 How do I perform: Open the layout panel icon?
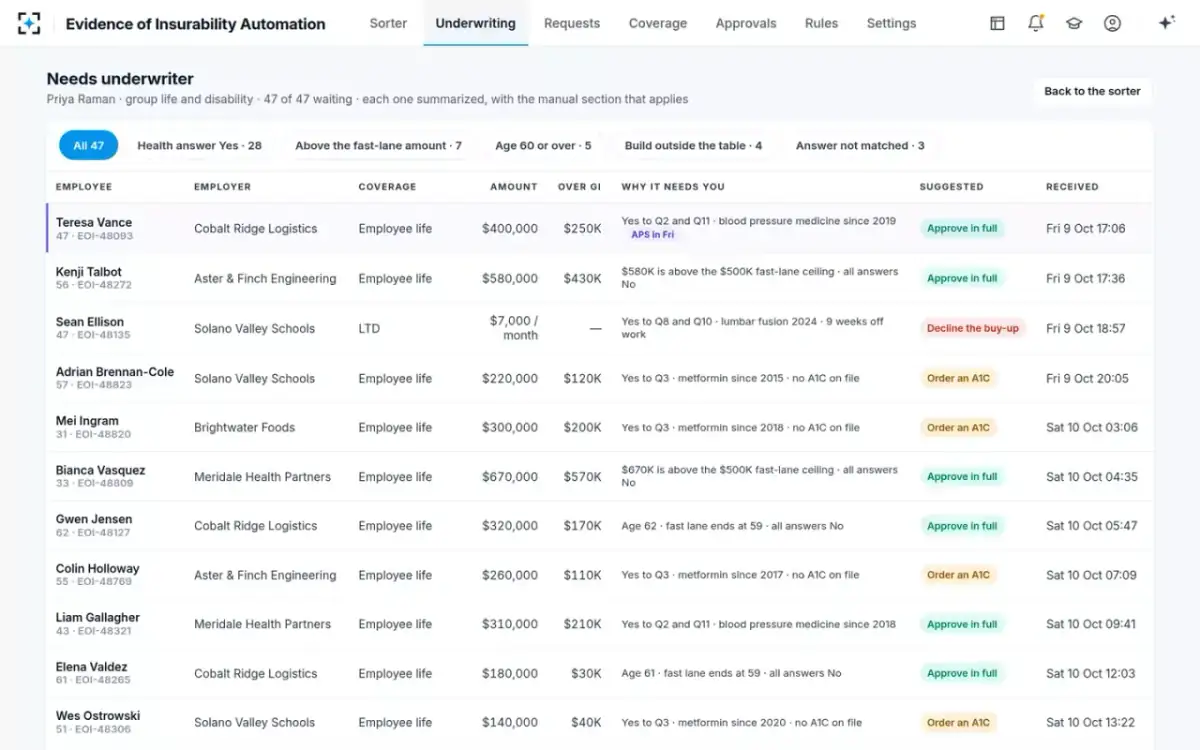(x=997, y=23)
